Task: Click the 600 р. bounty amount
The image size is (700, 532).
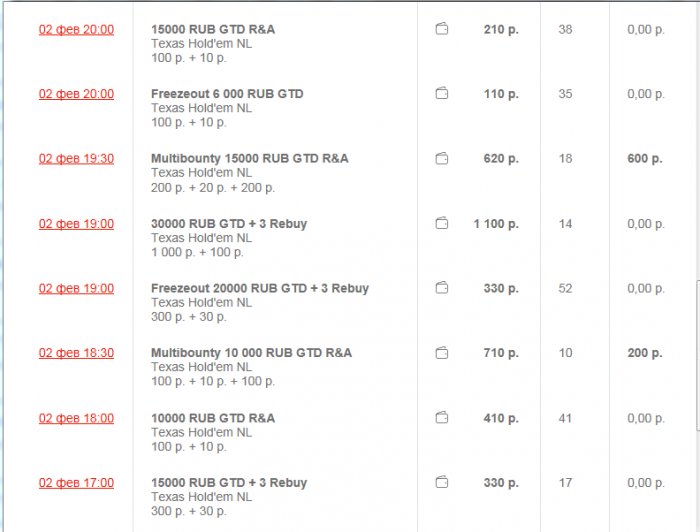Action: [644, 159]
